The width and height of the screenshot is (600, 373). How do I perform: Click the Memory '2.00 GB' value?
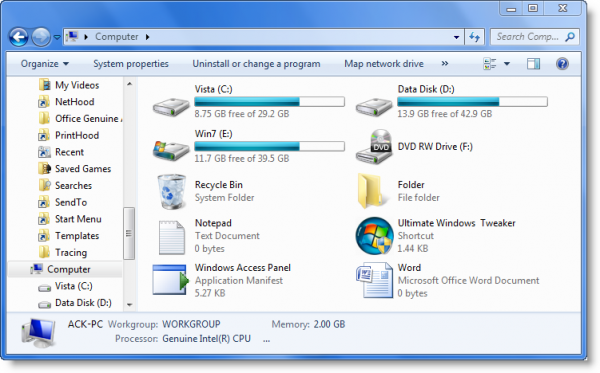(329, 324)
